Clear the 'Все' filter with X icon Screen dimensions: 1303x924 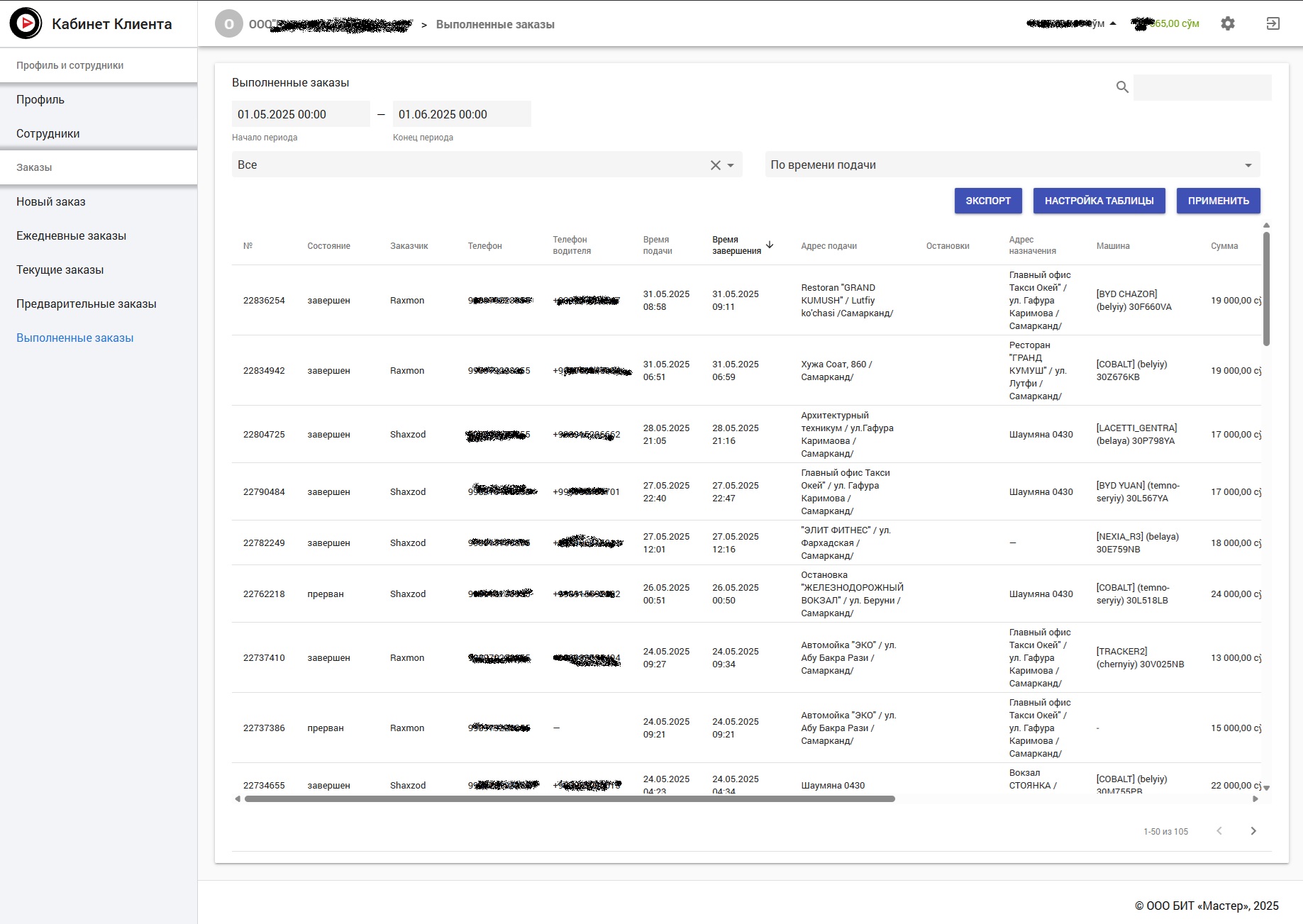click(x=715, y=165)
